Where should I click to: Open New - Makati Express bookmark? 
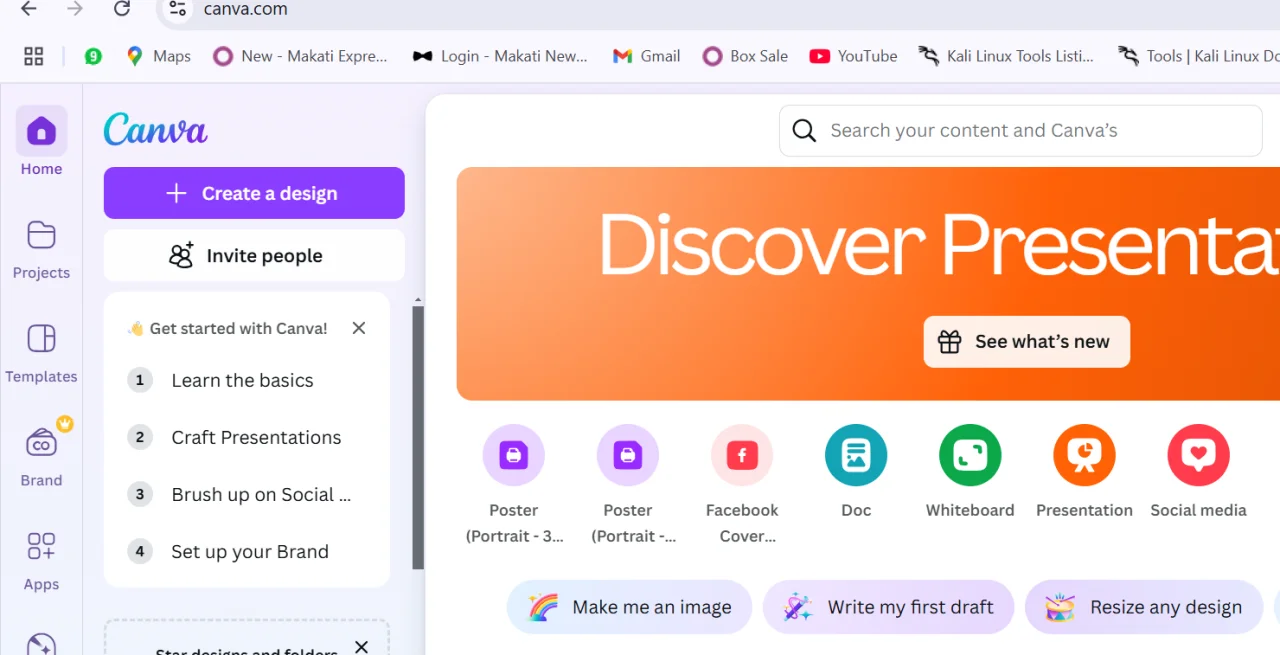pos(301,56)
